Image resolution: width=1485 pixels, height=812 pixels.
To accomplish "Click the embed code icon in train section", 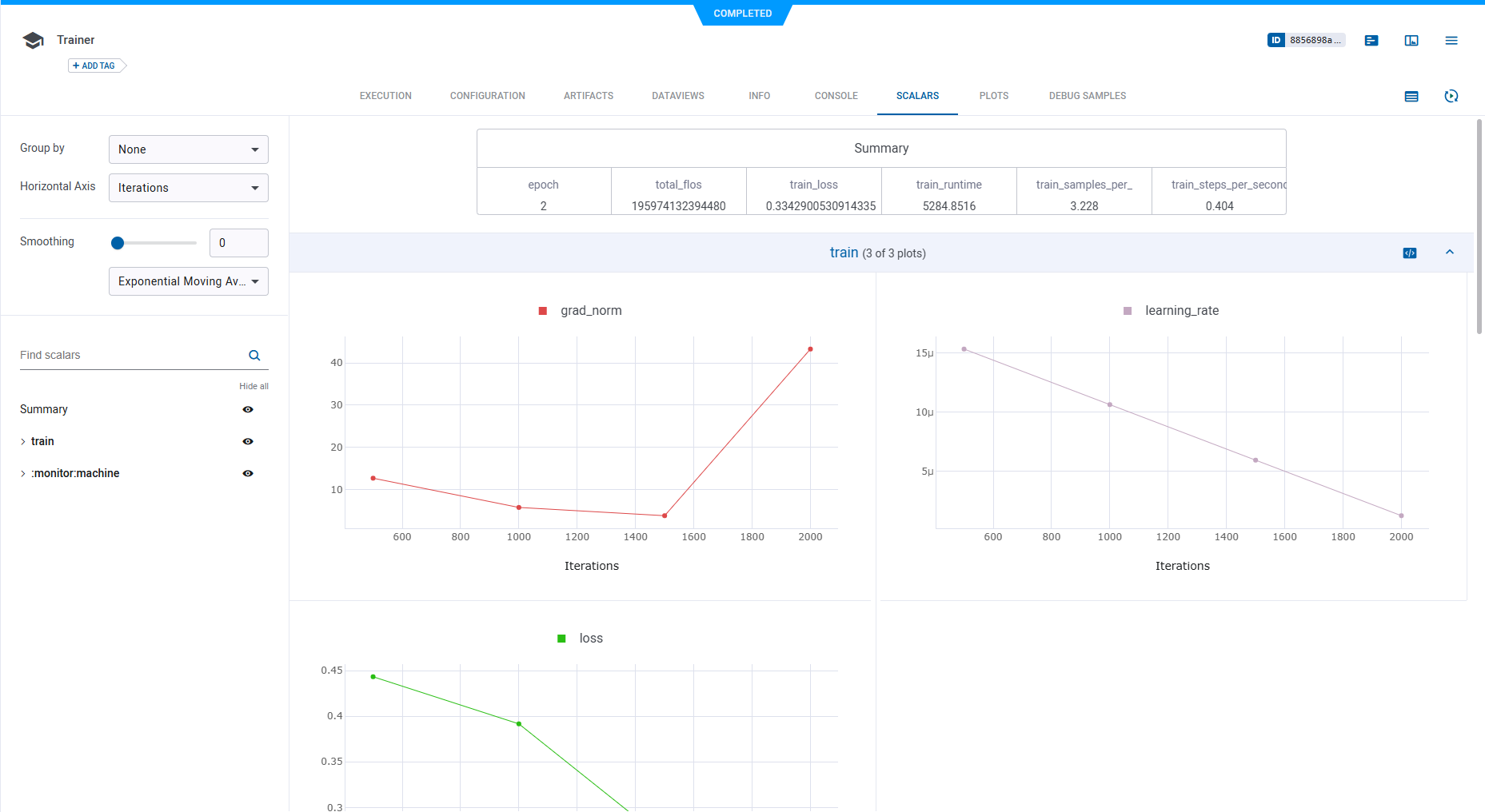I will pos(1410,253).
